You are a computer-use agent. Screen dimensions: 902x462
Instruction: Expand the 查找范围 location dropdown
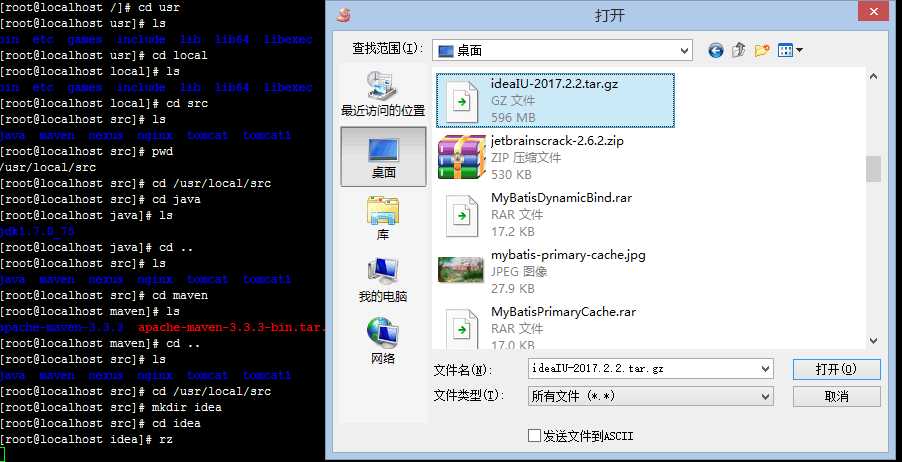point(685,51)
